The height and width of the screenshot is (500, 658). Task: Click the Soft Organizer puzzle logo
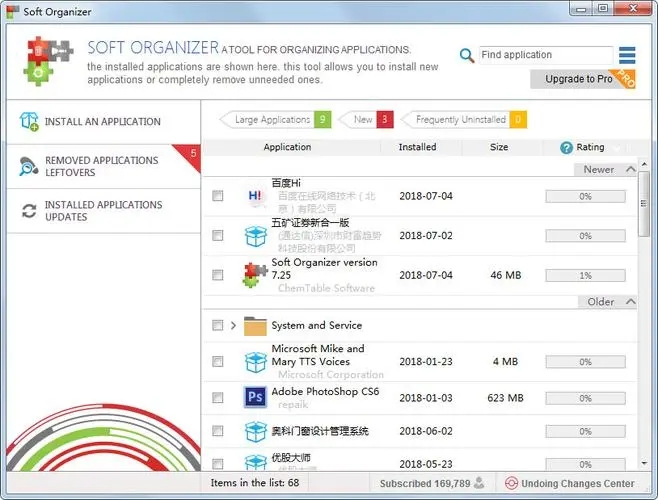48,61
